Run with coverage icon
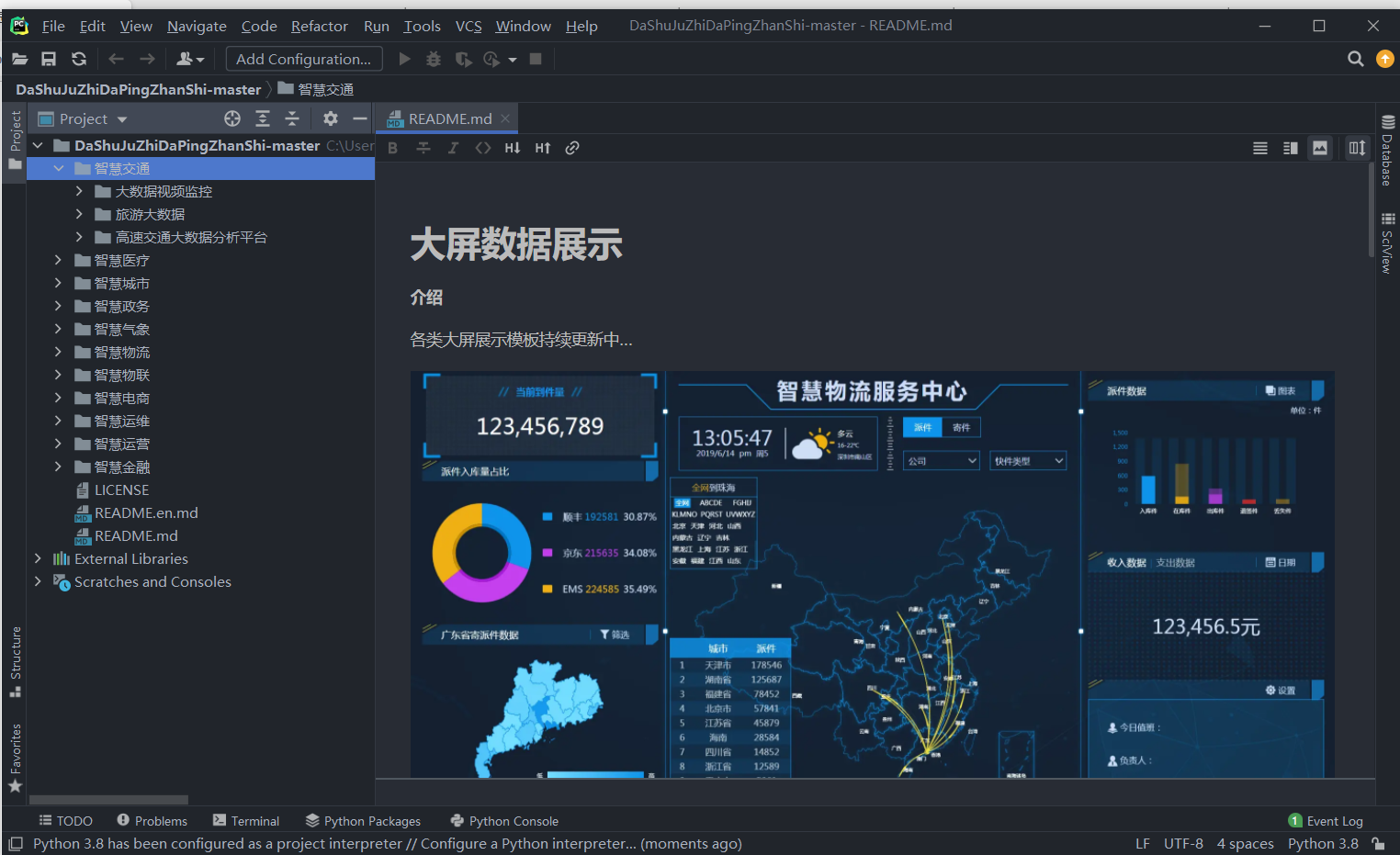The height and width of the screenshot is (855, 1400). tap(464, 59)
